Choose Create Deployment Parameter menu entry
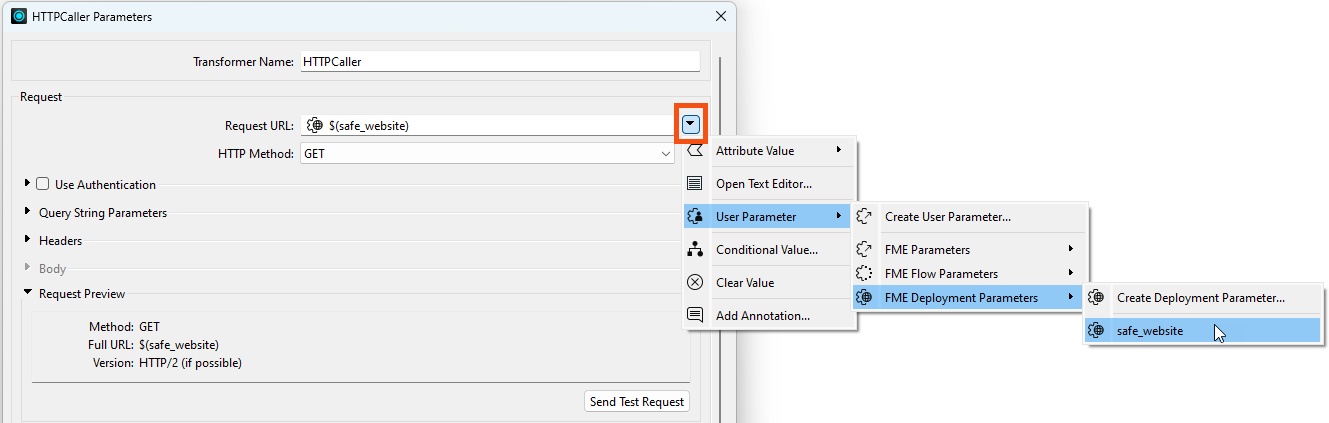Screen dimensions: 1329x423 (x=1200, y=297)
